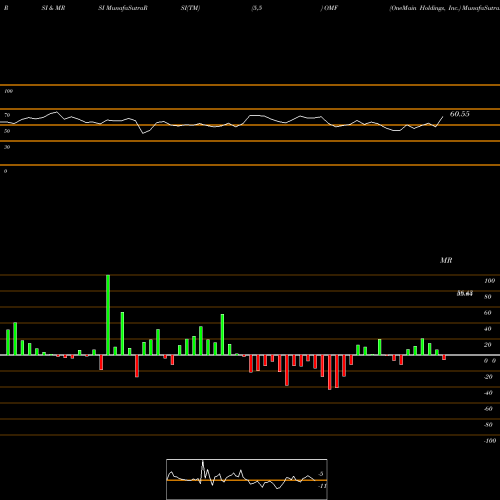Select the RSI axis label 50
Viewport: 500px width, 500px height.
[x=7, y=131]
